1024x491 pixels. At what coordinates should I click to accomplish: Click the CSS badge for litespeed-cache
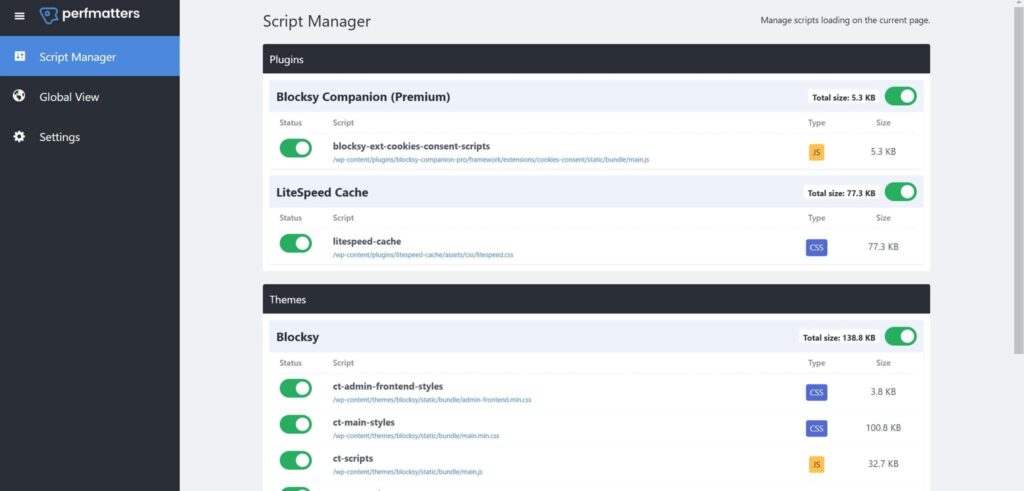tap(816, 247)
